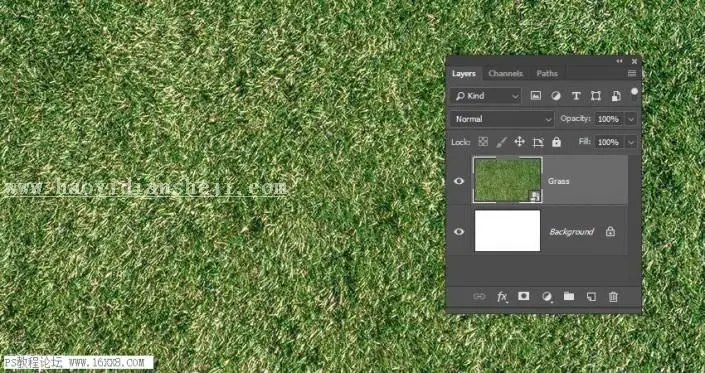
Task: Click the lock position move icon
Action: (x=519, y=142)
